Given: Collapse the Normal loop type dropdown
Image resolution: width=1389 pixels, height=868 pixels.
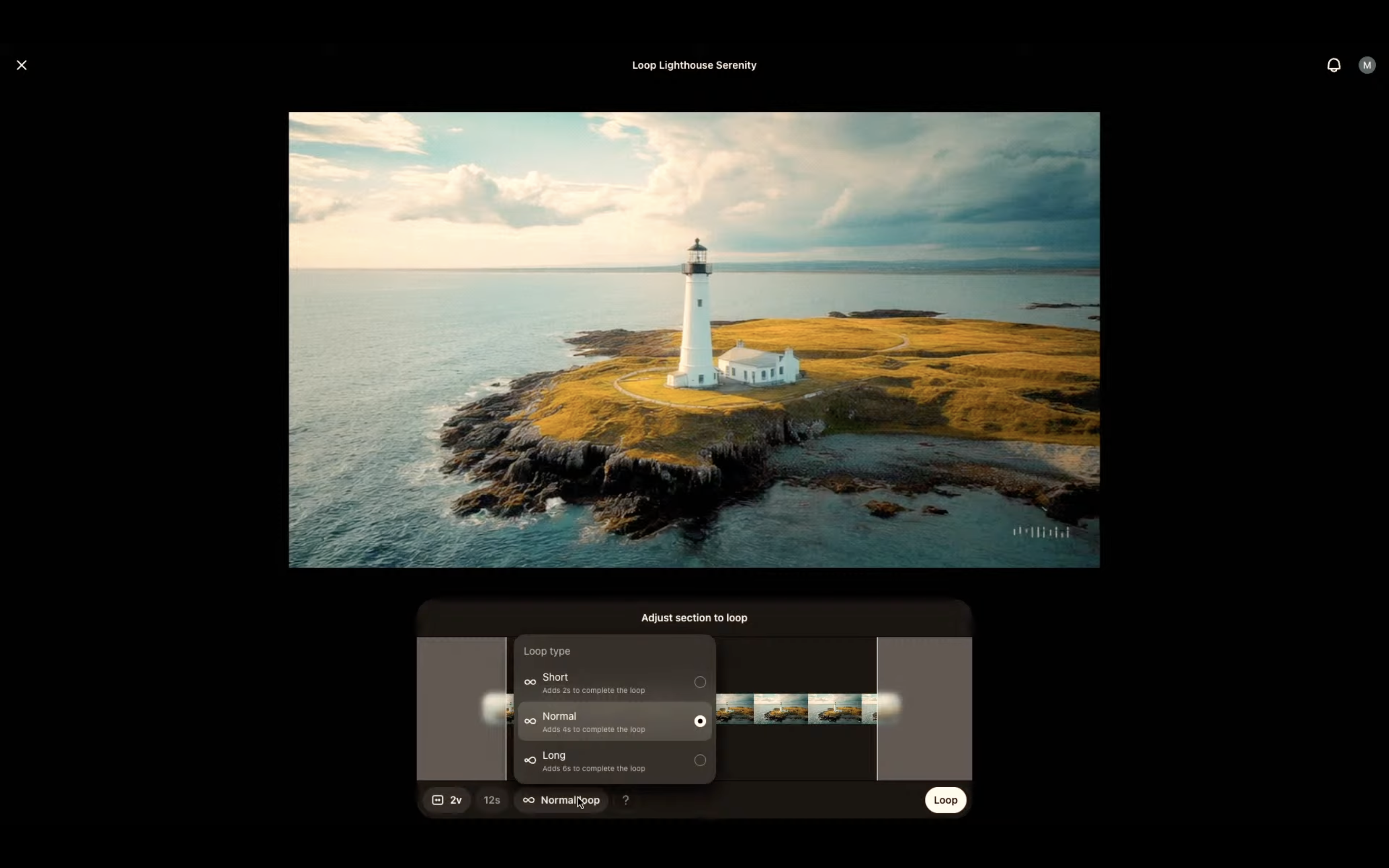Looking at the screenshot, I should 561,800.
